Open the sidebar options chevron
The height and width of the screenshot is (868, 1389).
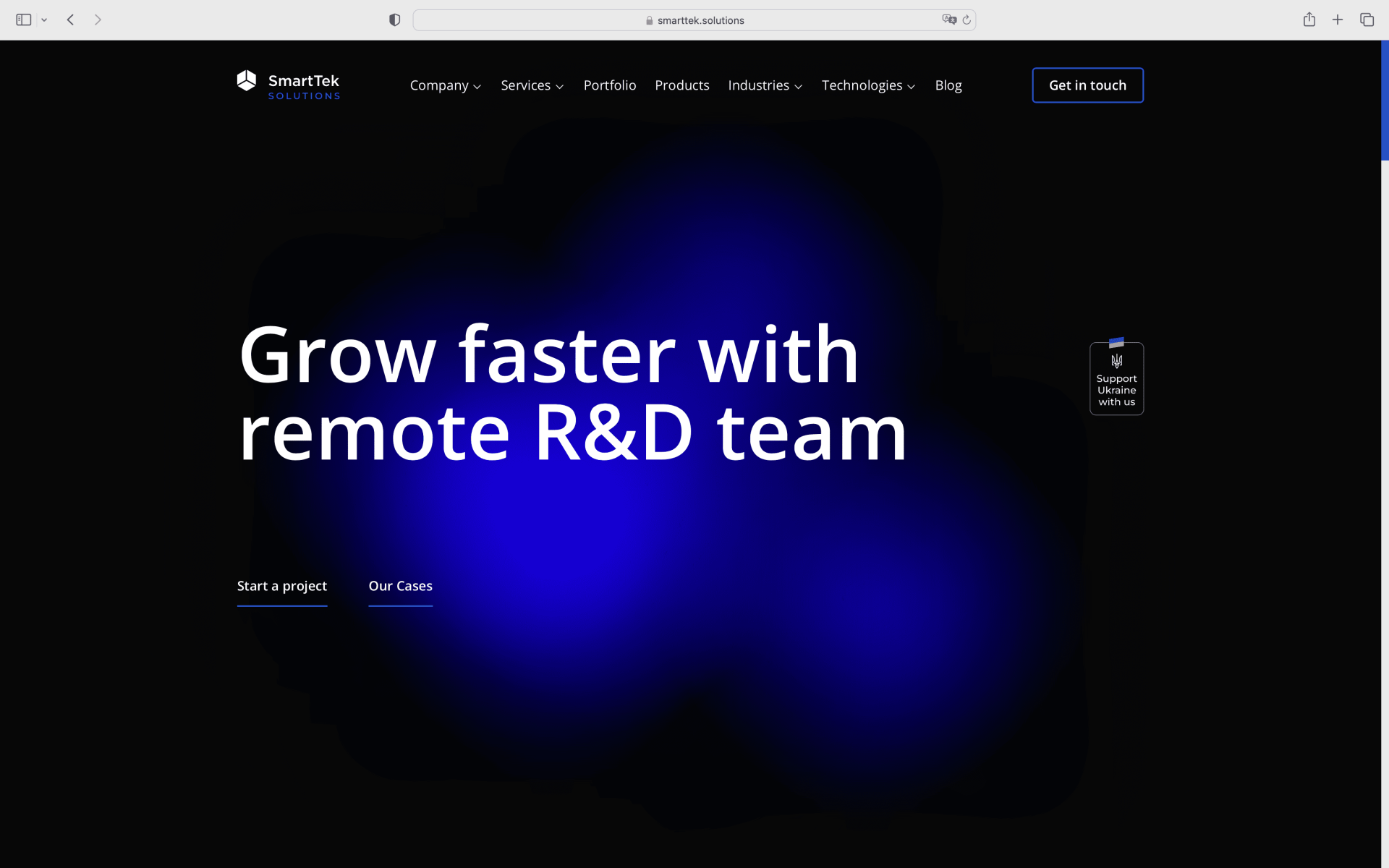44,20
